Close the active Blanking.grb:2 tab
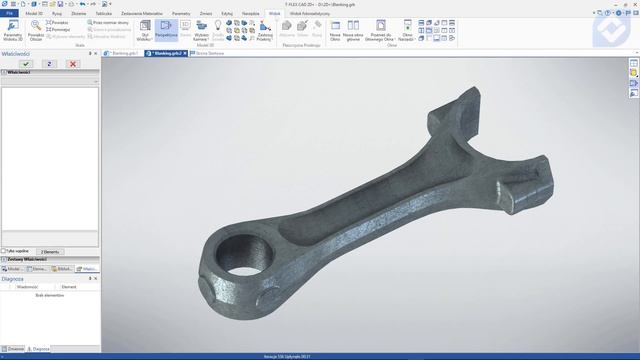The height and width of the screenshot is (360, 640). point(185,53)
